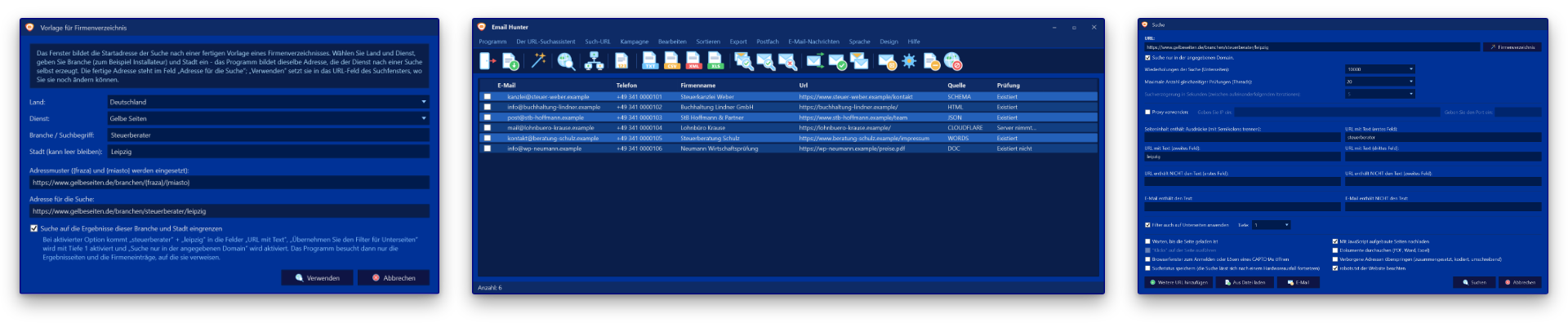
Task: Tick checkbox for kontakt@beratung-schulz.example row
Action: click(x=488, y=138)
